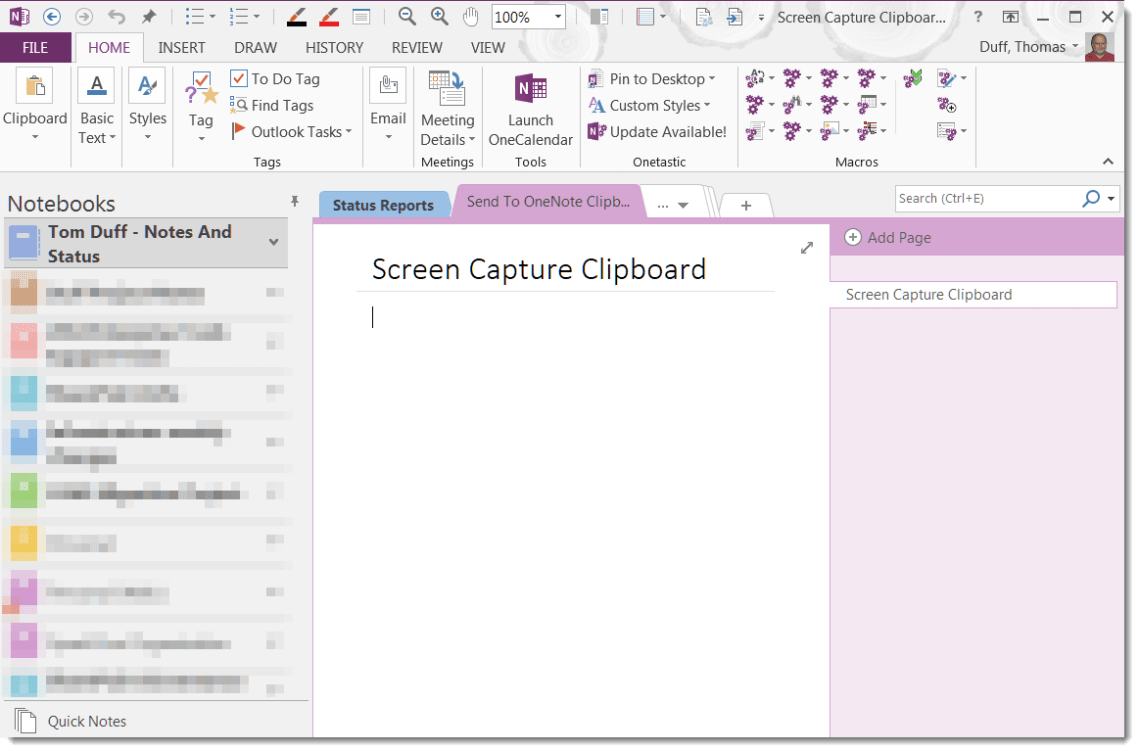
Task: Enable the To Do Tag checkbox
Action: click(x=238, y=78)
